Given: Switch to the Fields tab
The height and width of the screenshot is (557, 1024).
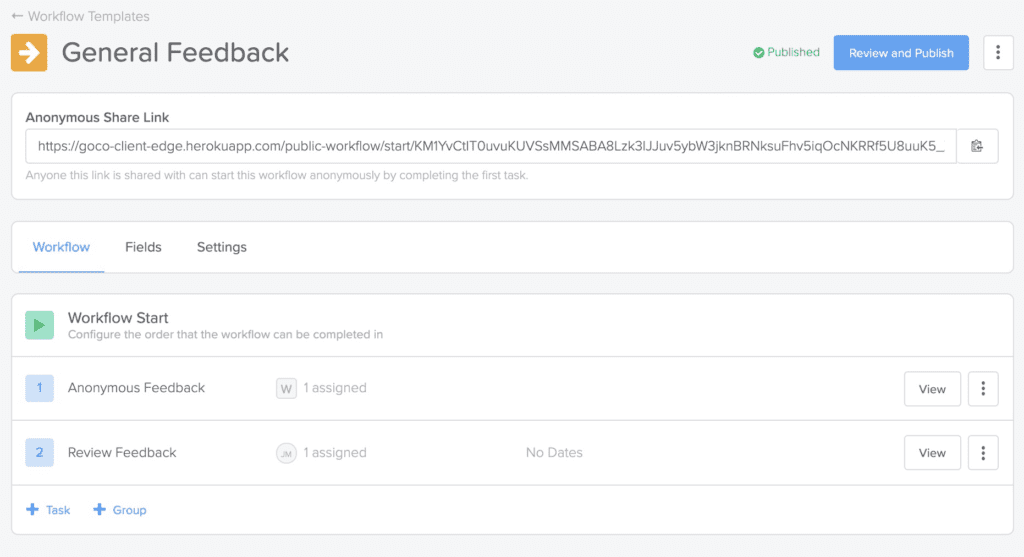Looking at the screenshot, I should 143,247.
